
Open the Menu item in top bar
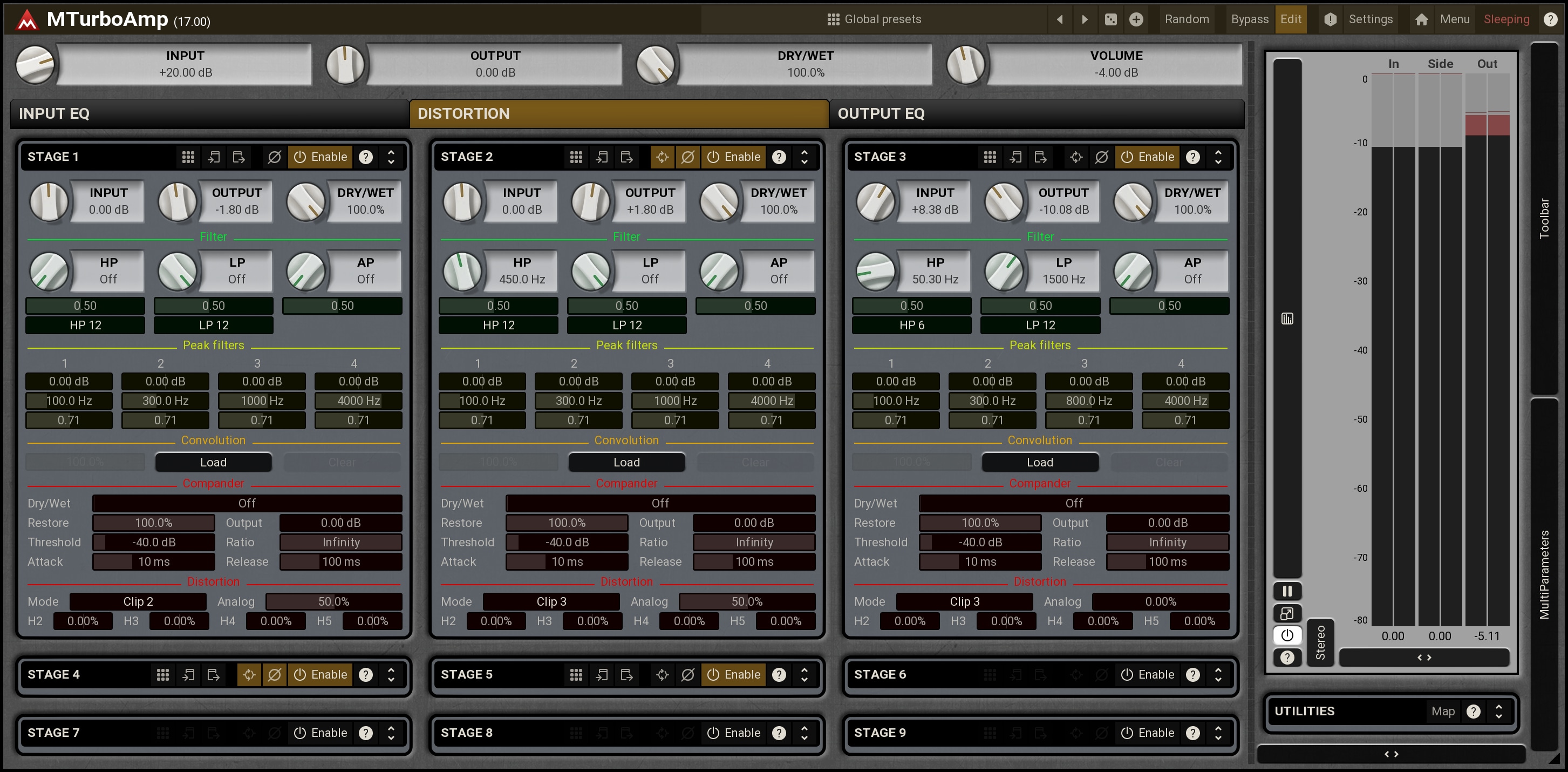tap(1454, 19)
